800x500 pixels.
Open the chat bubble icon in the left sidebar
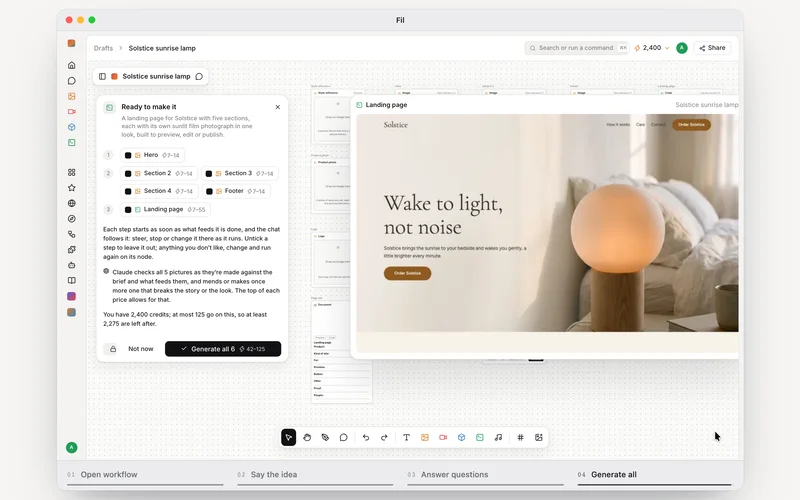pos(71,81)
